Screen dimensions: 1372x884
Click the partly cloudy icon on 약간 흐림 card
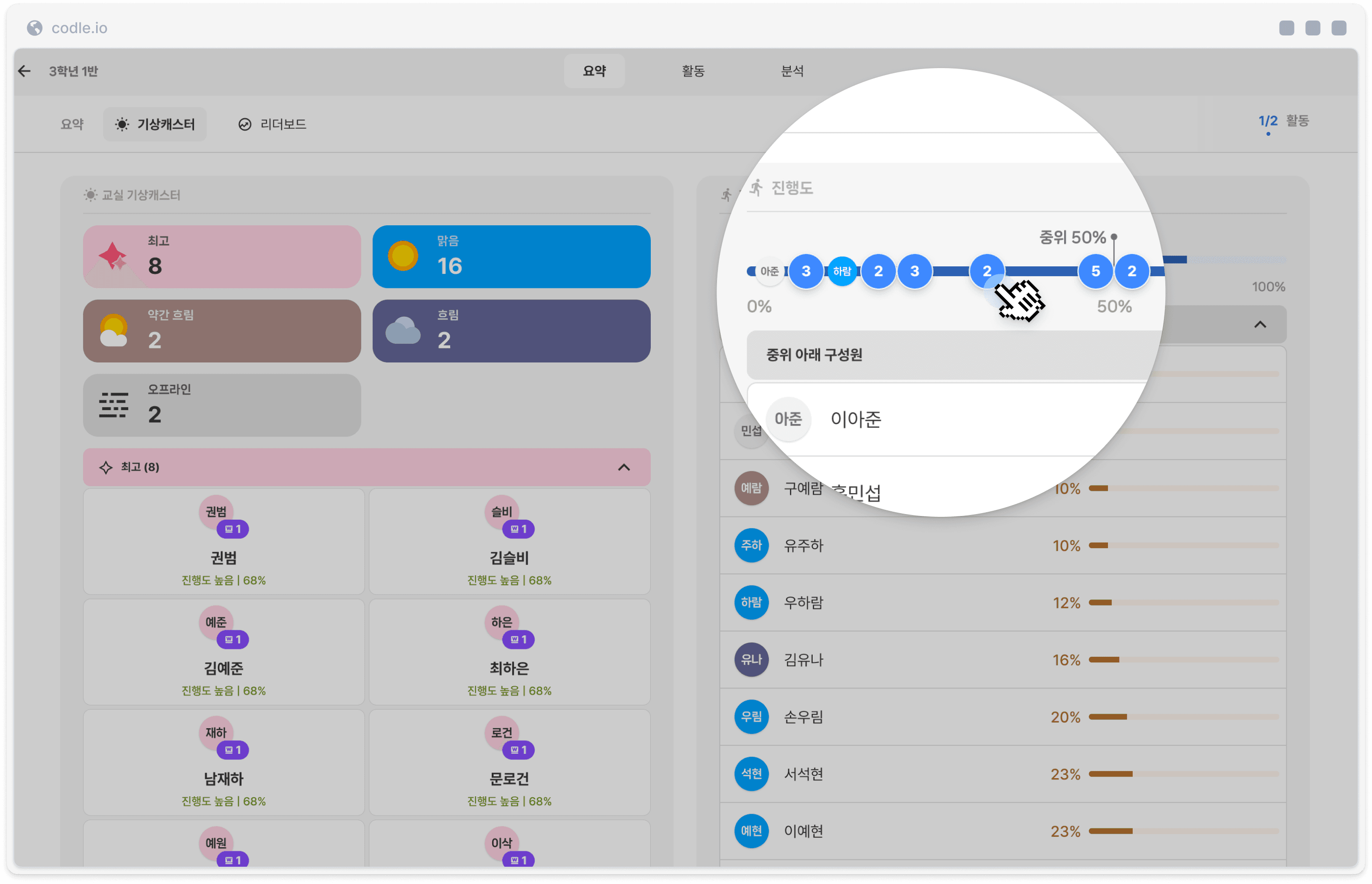click(x=113, y=331)
